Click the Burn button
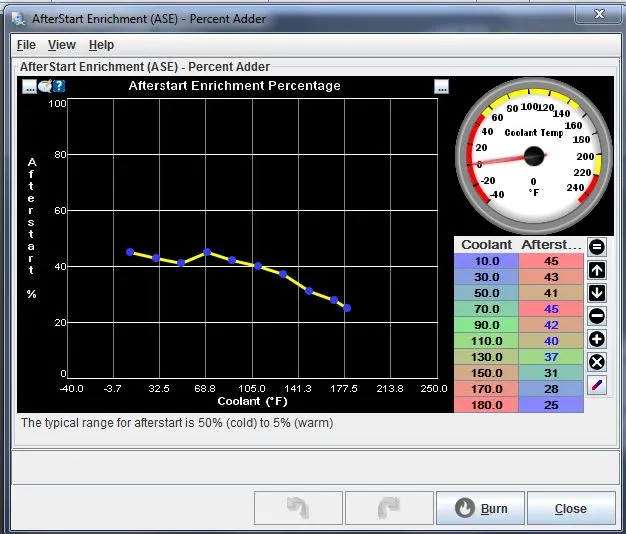The width and height of the screenshot is (626, 534). click(x=480, y=508)
